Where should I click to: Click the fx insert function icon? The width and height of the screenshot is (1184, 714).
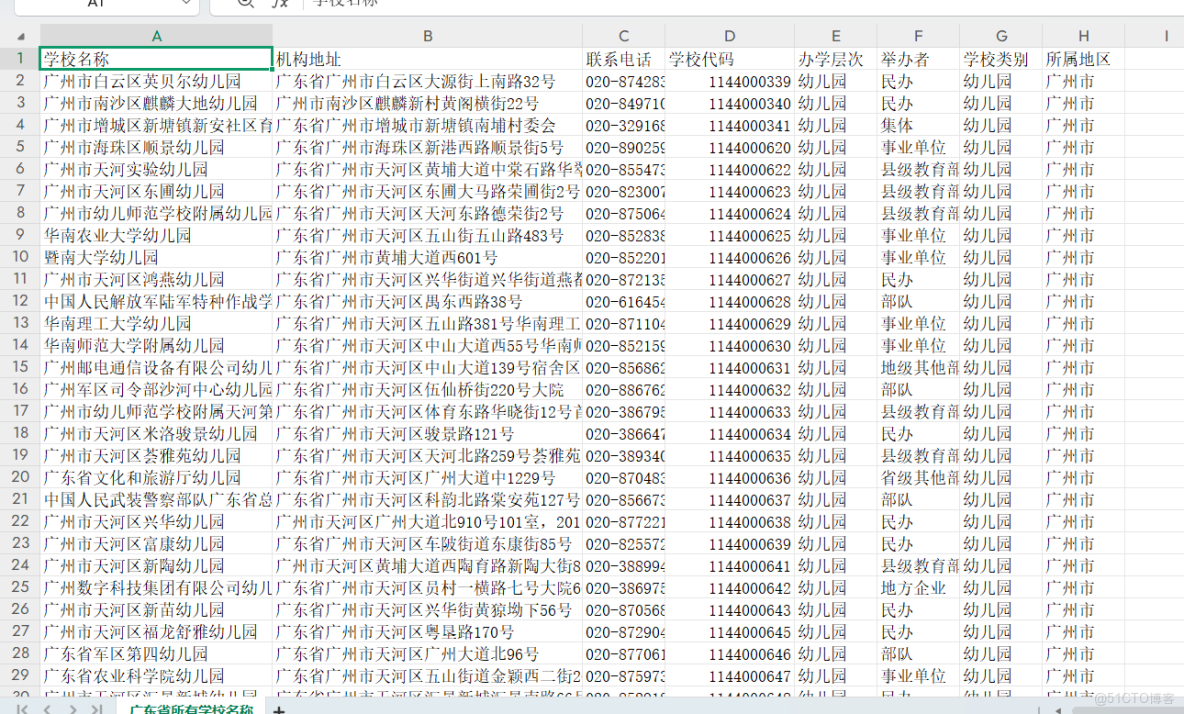click(281, 3)
